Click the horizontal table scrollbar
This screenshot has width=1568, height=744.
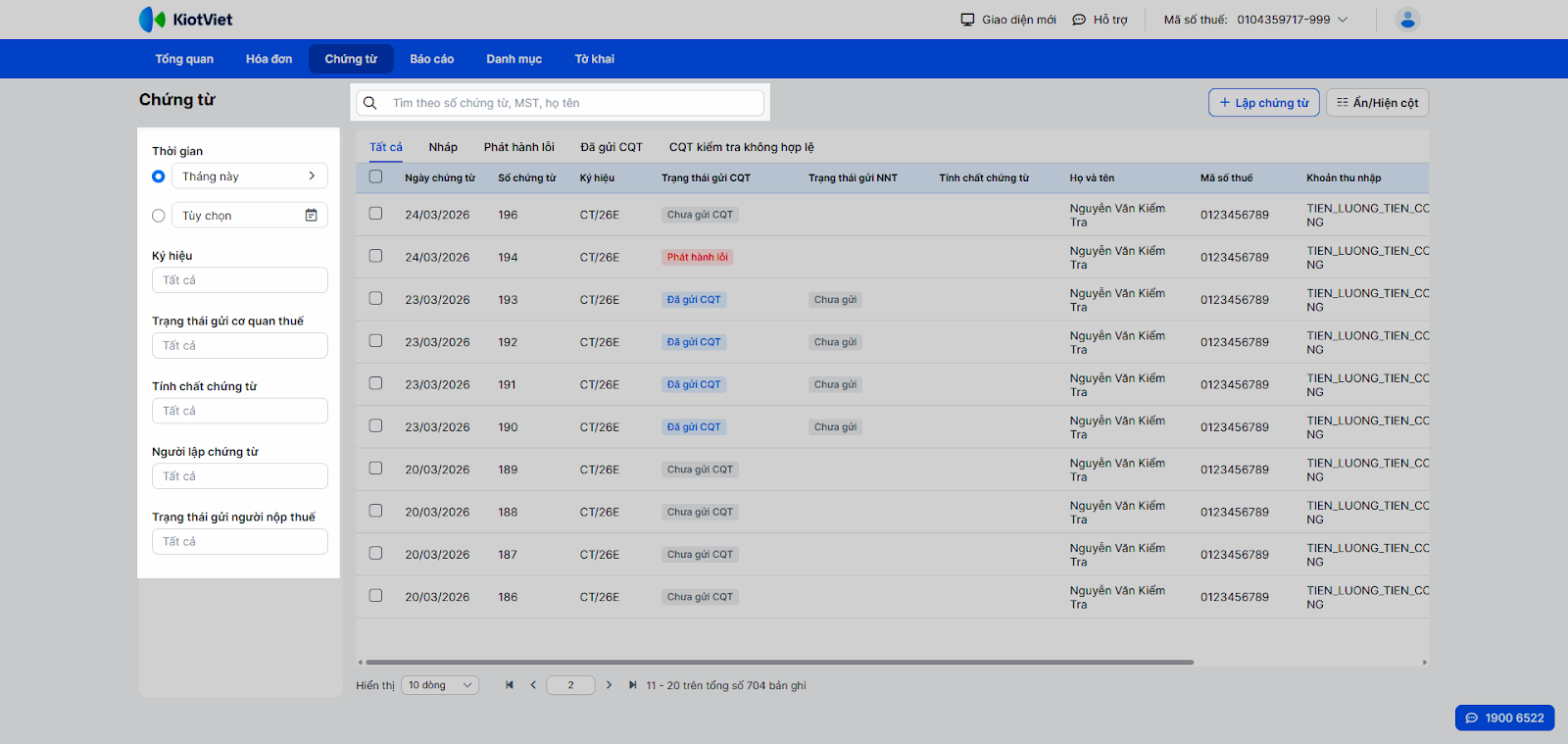point(779,662)
